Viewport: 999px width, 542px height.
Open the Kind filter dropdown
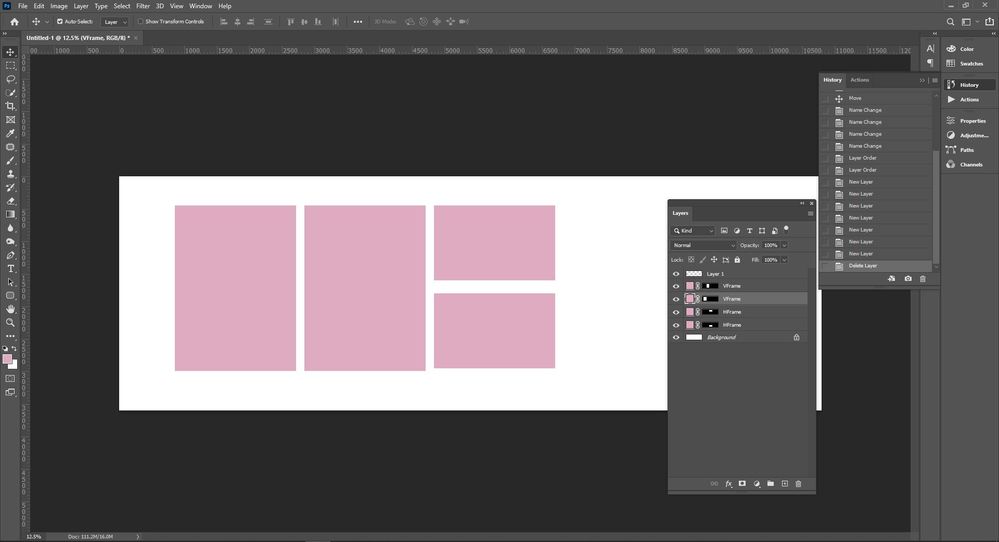coord(693,231)
